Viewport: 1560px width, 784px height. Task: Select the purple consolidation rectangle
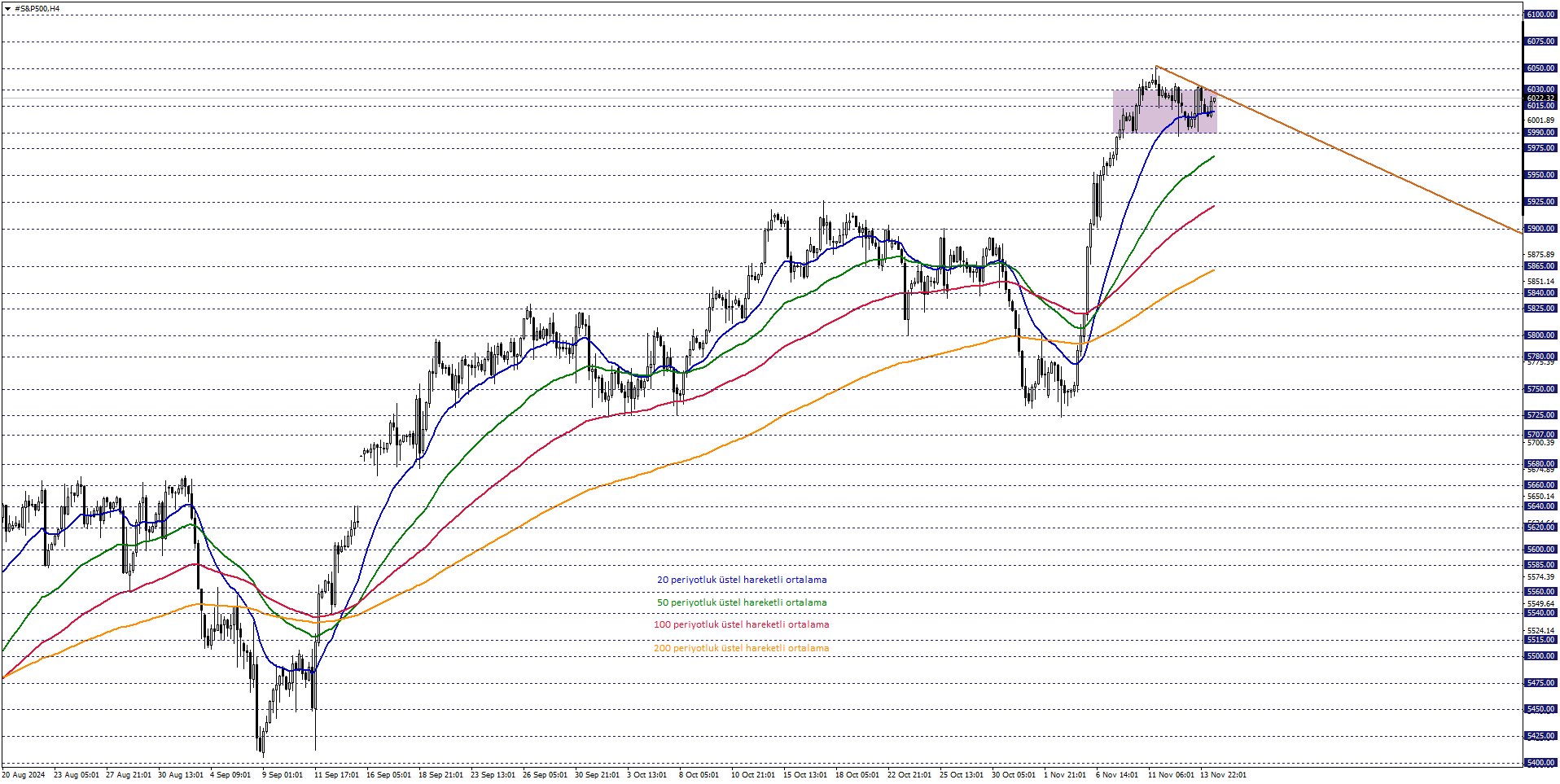pyautogui.click(x=1165, y=112)
